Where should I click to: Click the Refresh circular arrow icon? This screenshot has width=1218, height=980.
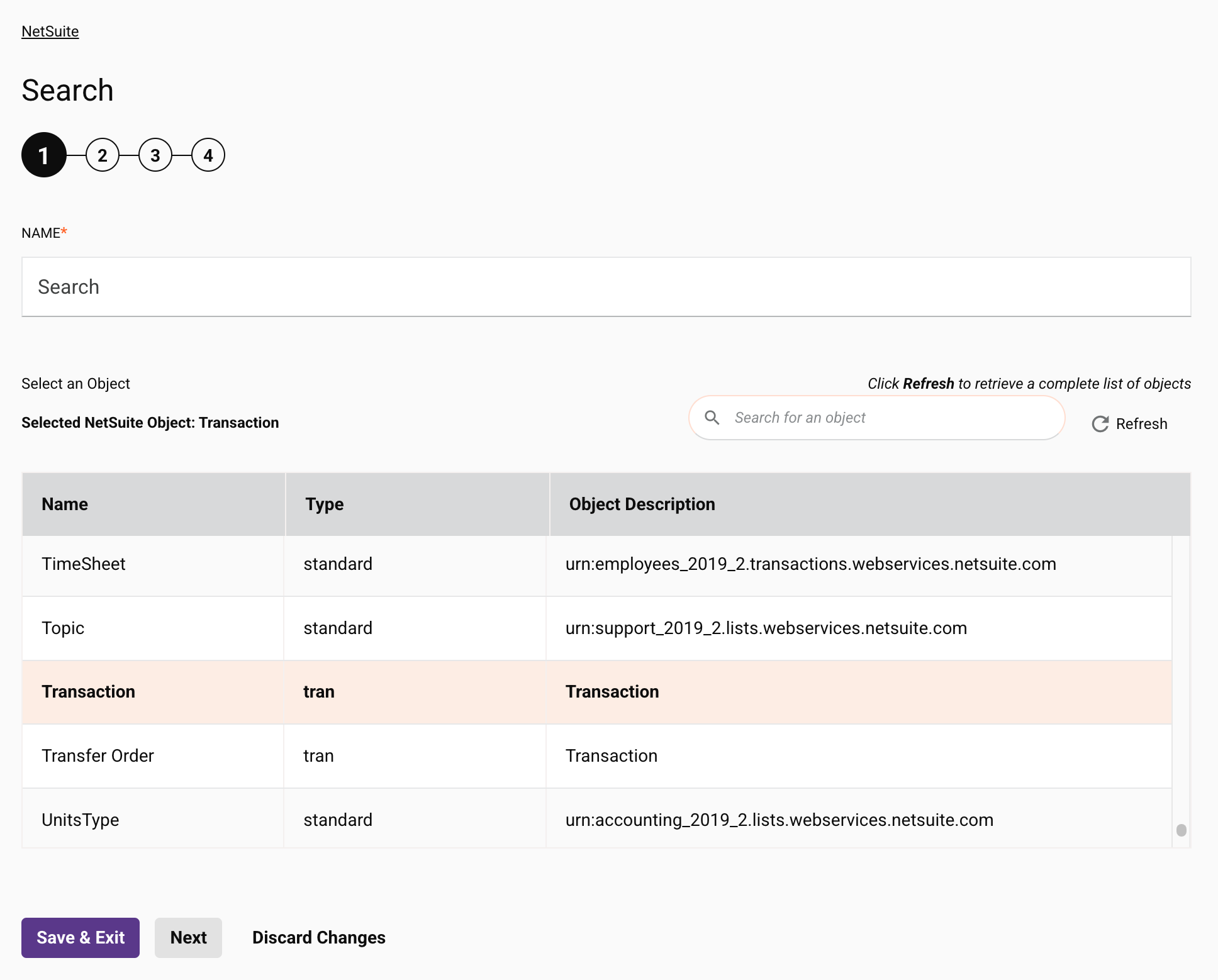tap(1100, 424)
